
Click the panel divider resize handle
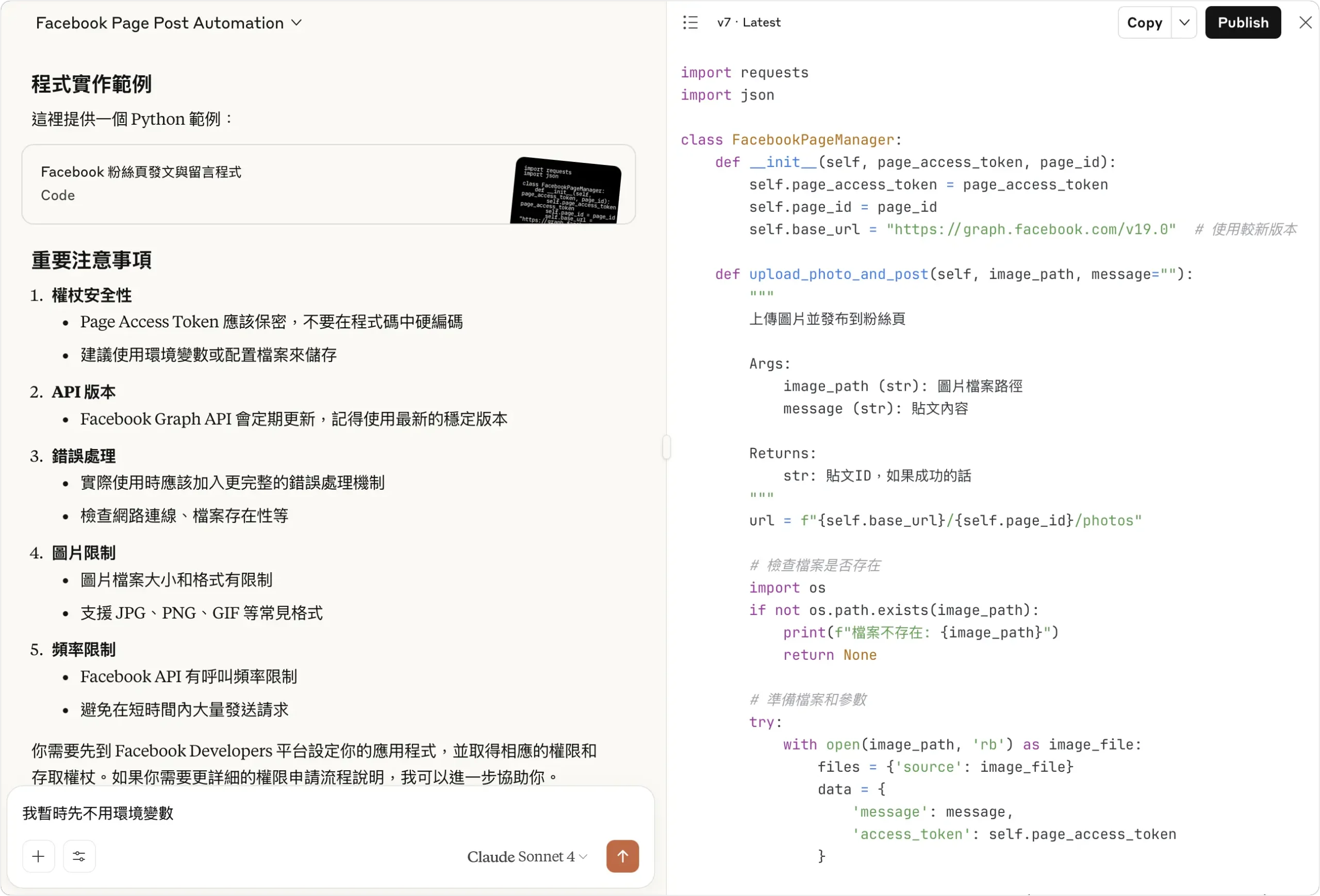click(666, 447)
